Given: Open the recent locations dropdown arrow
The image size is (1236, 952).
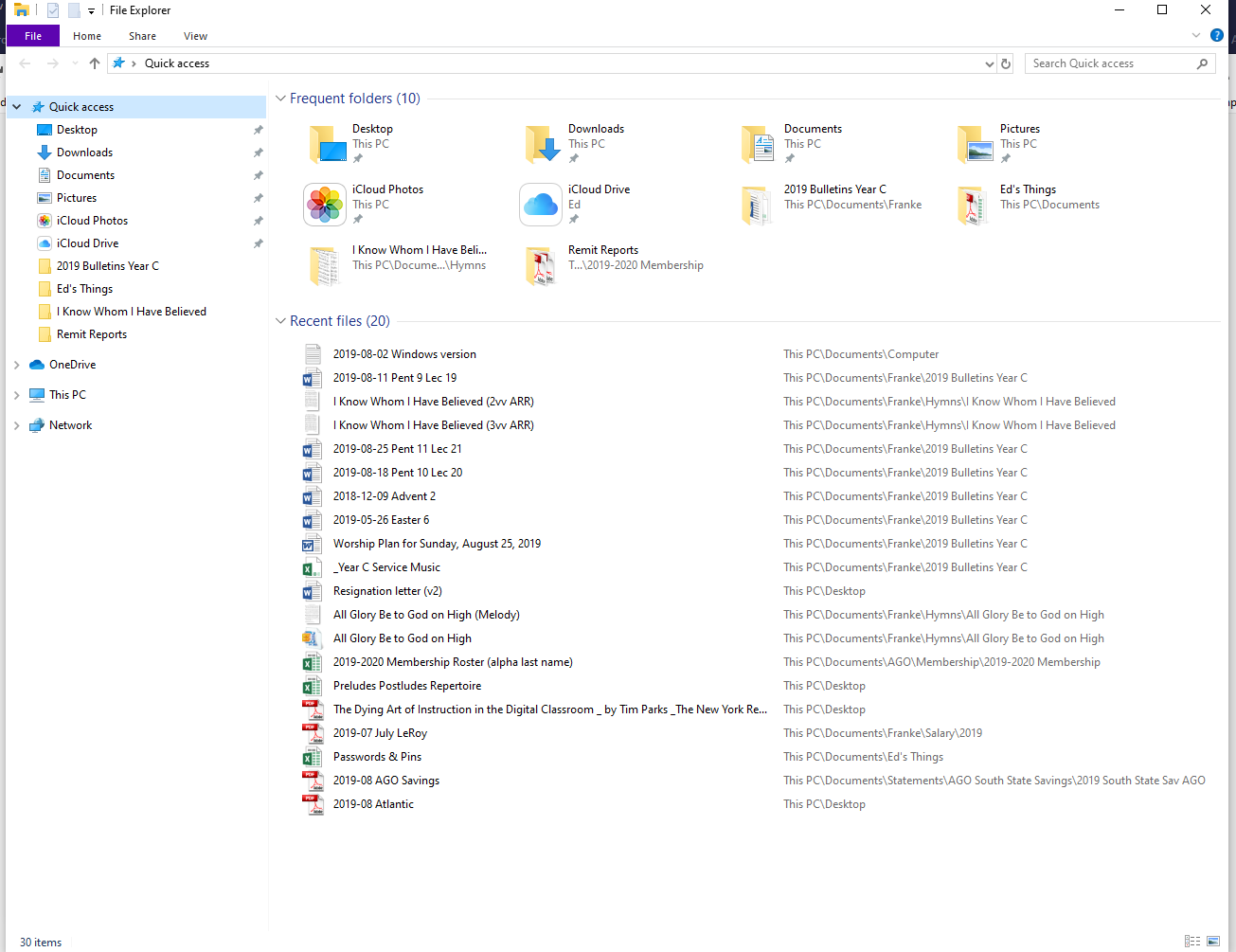Looking at the screenshot, I should click(x=75, y=63).
